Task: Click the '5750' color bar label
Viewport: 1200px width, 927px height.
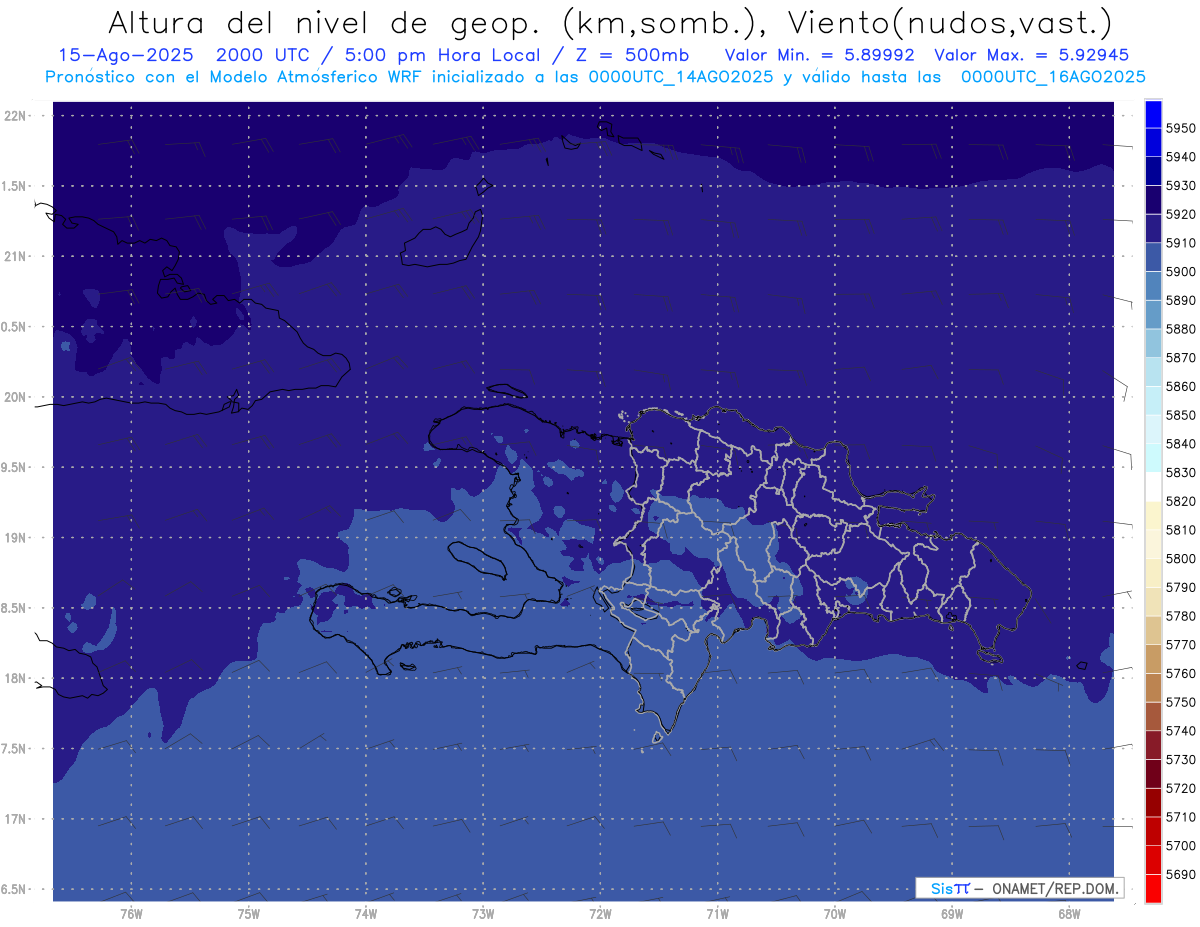Action: 1180,702
